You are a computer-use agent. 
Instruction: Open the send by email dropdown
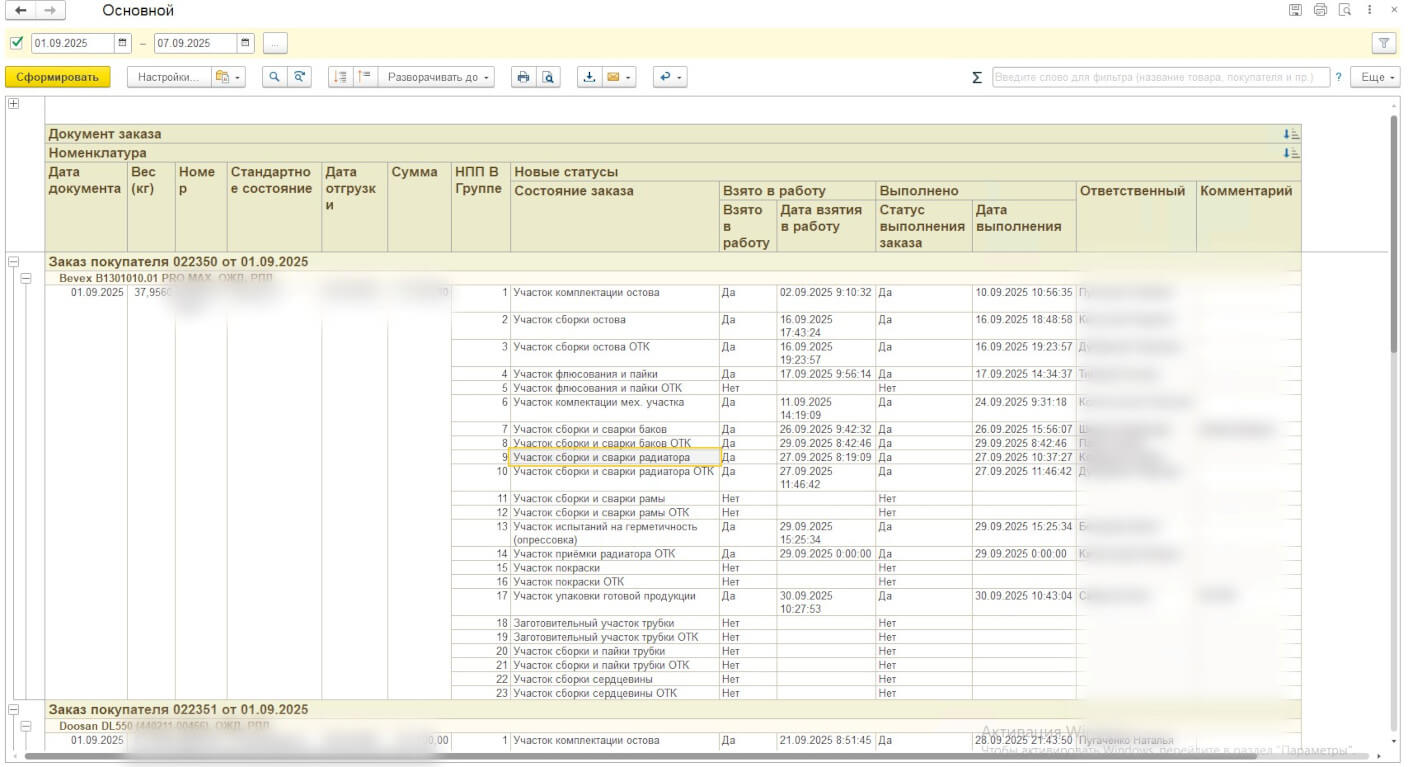click(619, 77)
